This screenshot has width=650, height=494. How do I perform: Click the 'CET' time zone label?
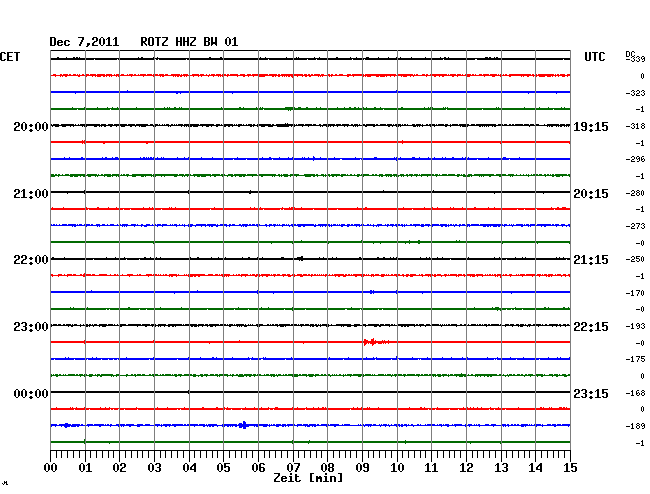[x=10, y=57]
